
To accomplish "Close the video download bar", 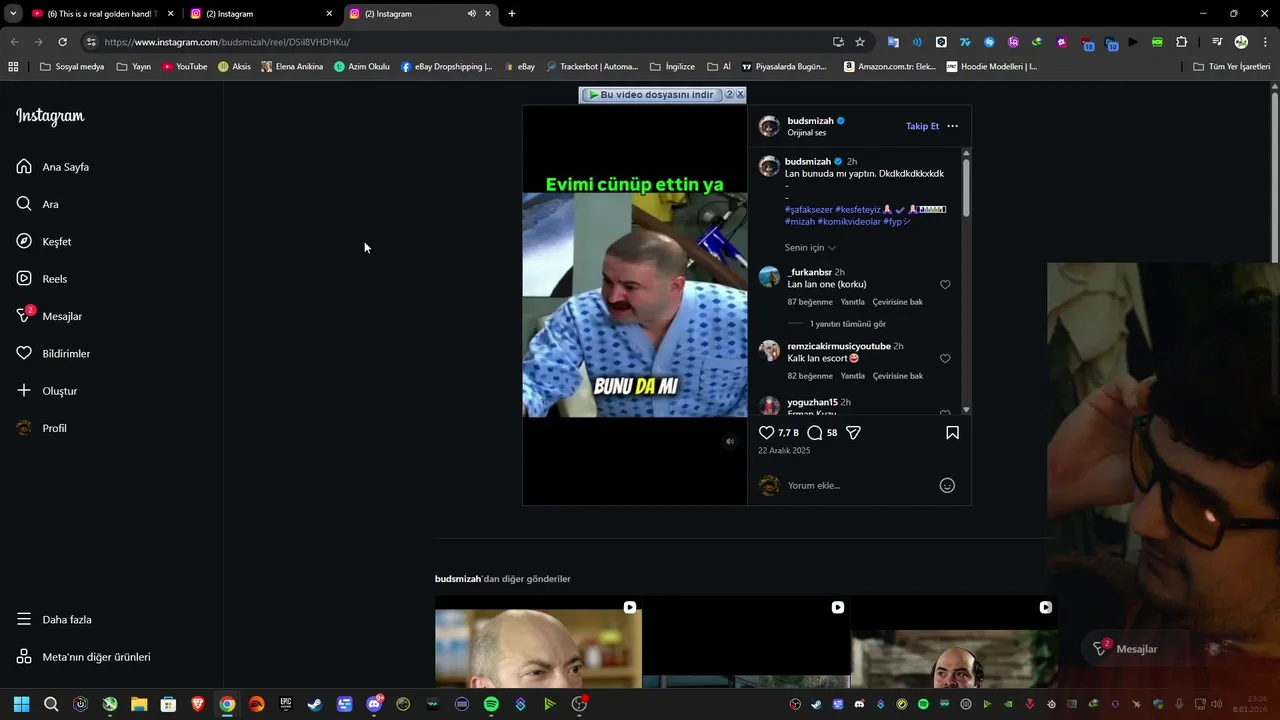I will click(740, 94).
